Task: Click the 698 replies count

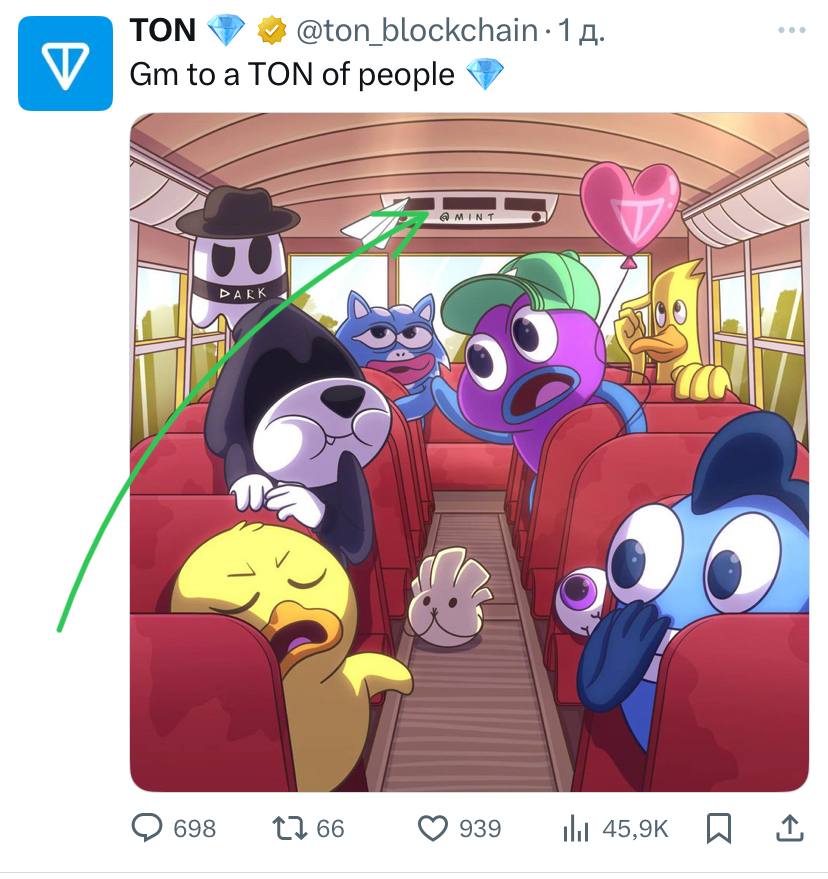Action: coord(194,828)
